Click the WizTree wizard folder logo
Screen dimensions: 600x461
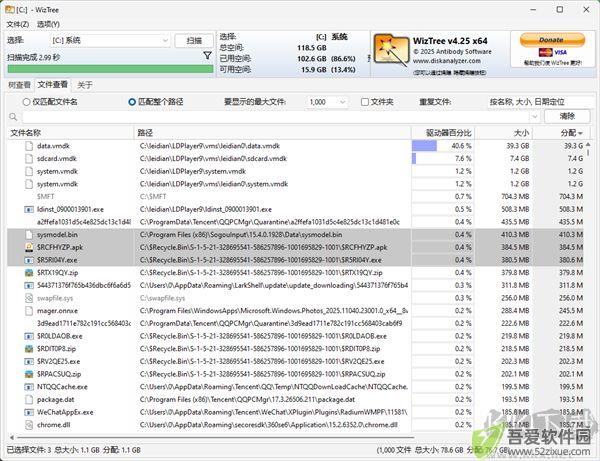pyautogui.click(x=391, y=50)
